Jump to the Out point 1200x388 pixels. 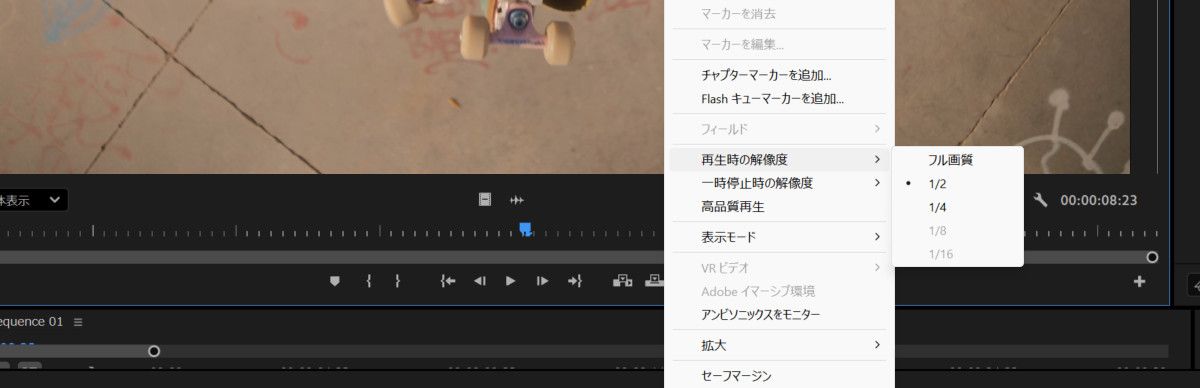click(x=574, y=281)
